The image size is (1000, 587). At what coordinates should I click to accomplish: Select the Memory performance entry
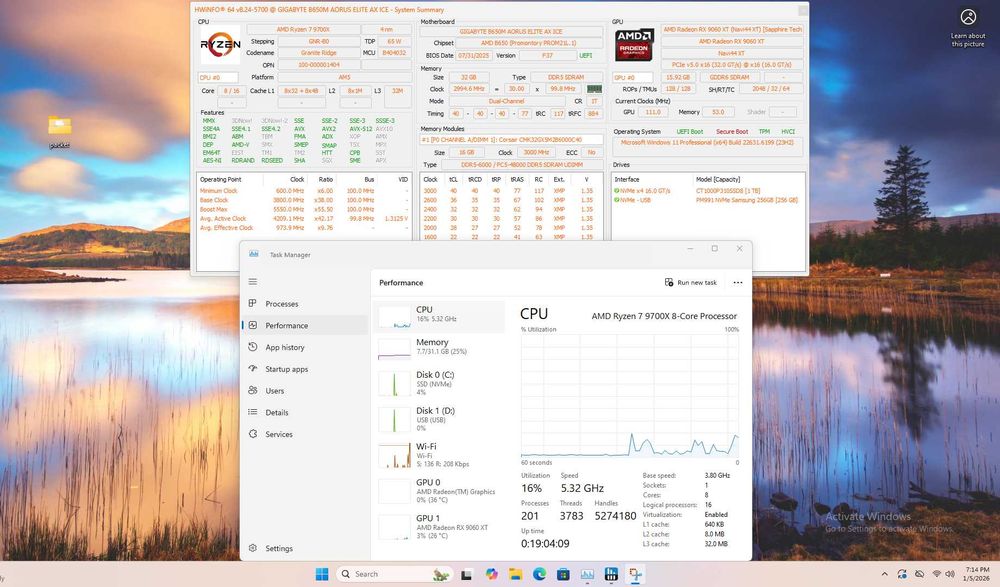tap(439, 348)
